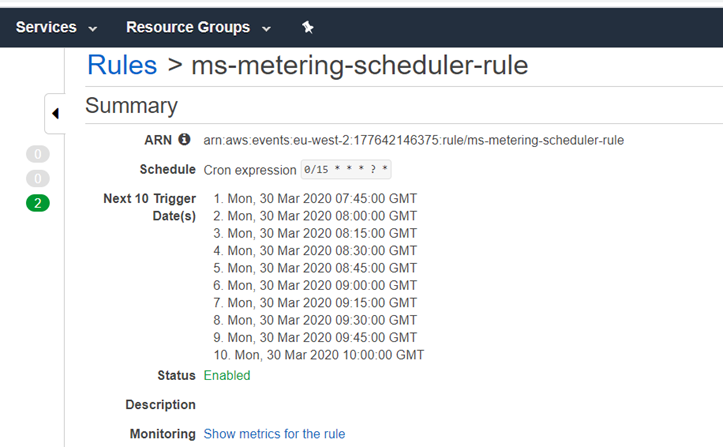
Task: Collapse the left sidebar with the arrow
Action: [55, 113]
